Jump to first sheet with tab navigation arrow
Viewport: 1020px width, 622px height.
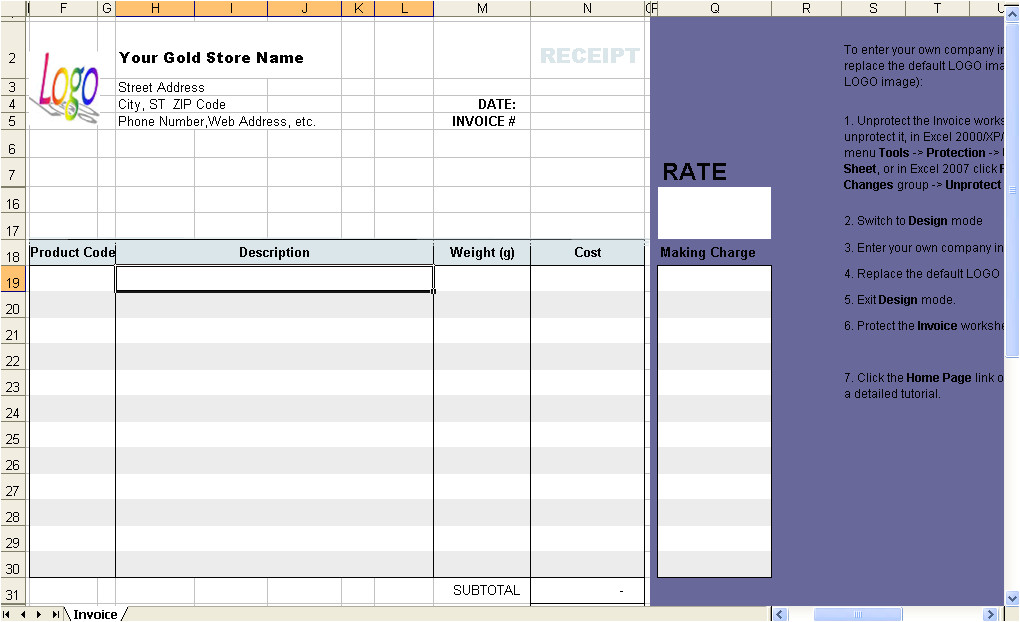coord(8,614)
